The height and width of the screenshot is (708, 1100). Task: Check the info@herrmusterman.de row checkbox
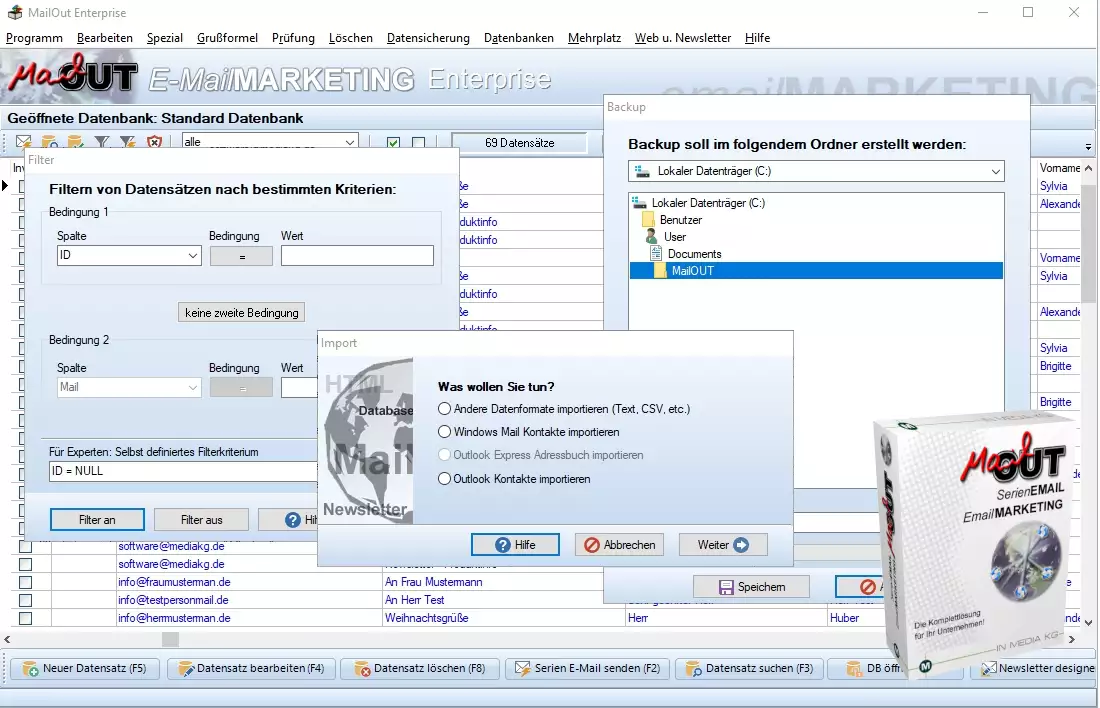coord(26,618)
